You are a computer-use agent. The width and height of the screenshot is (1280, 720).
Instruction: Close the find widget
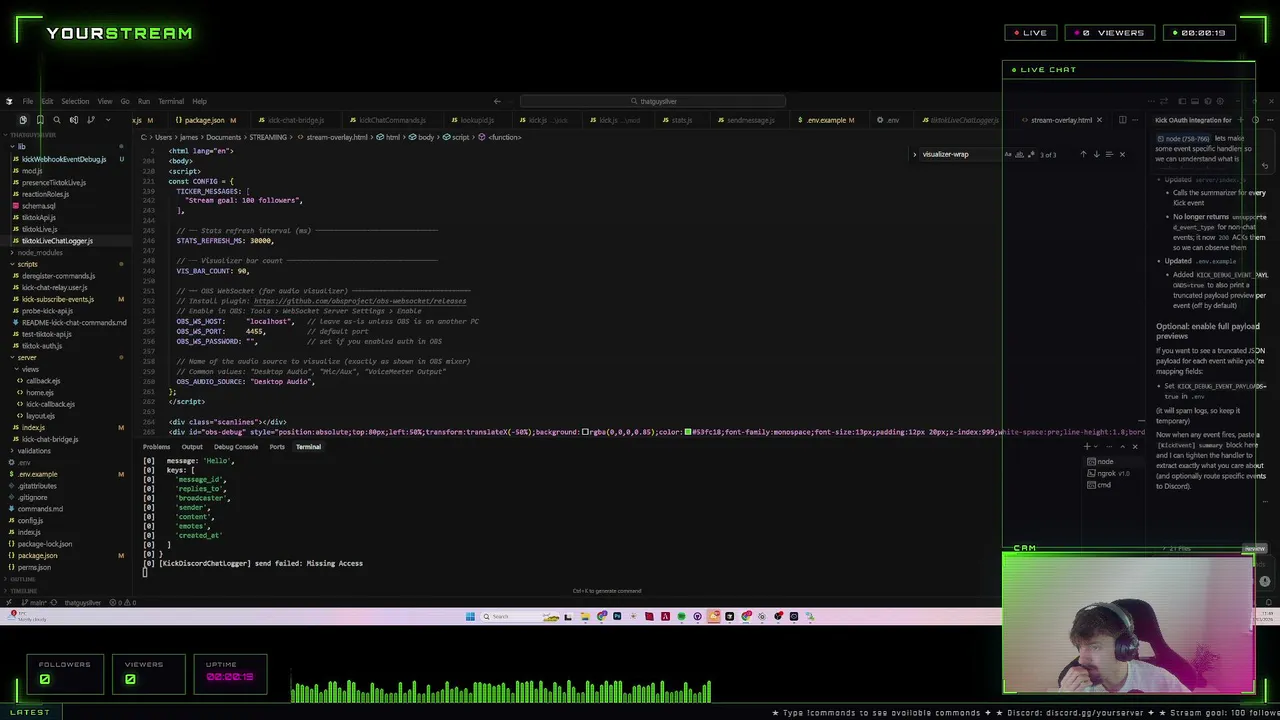point(1122,154)
